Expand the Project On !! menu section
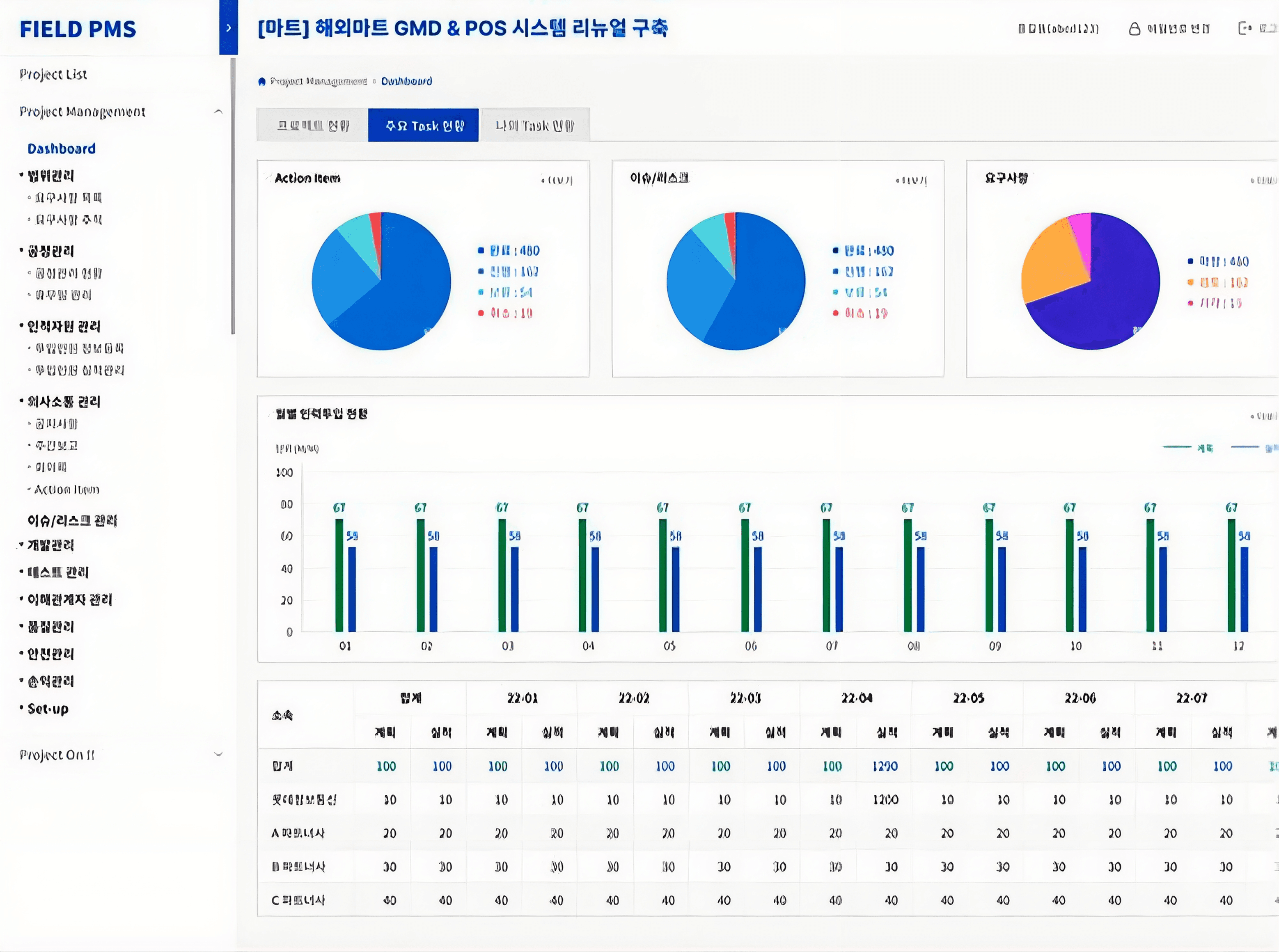1279x952 pixels. (218, 754)
